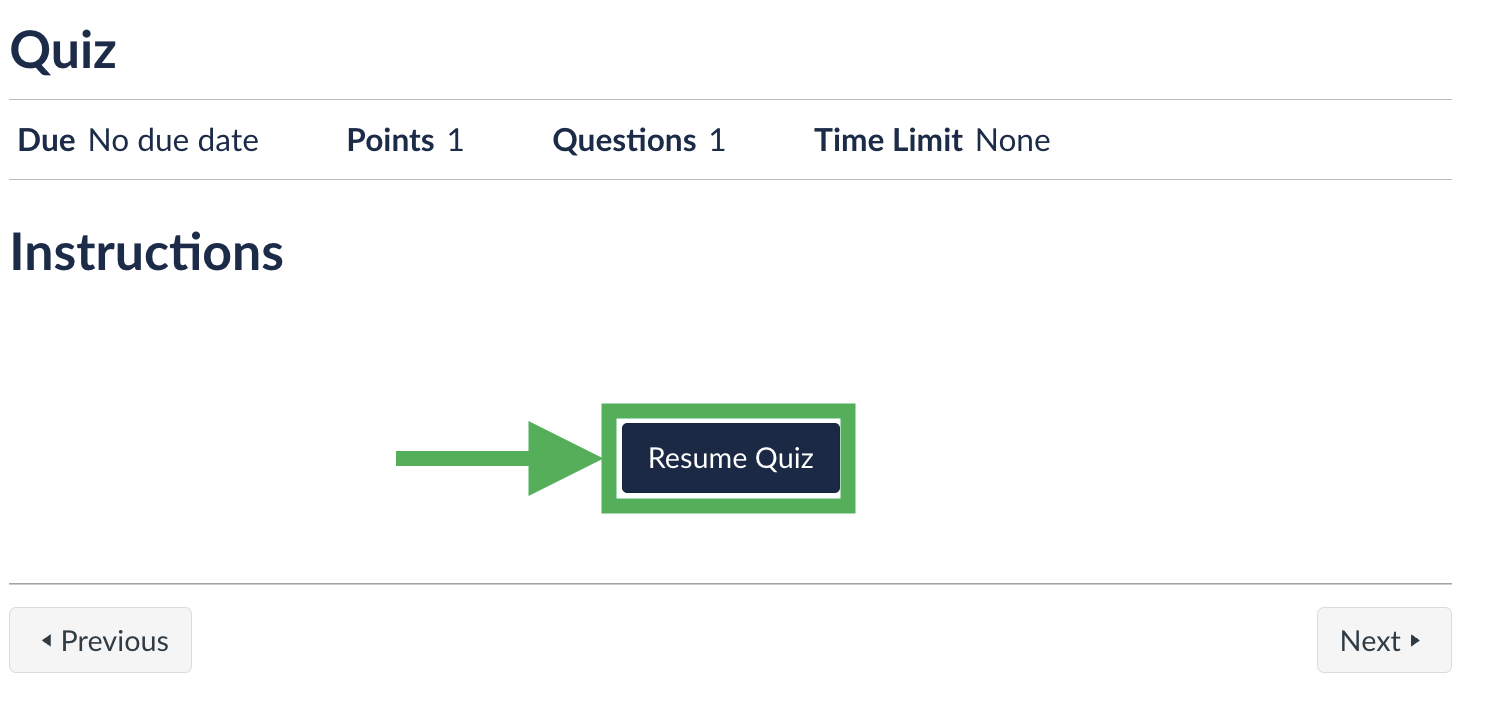This screenshot has height=717, width=1485.
Task: Click the right-arrow glyph inside Next button
Action: coord(1417,640)
